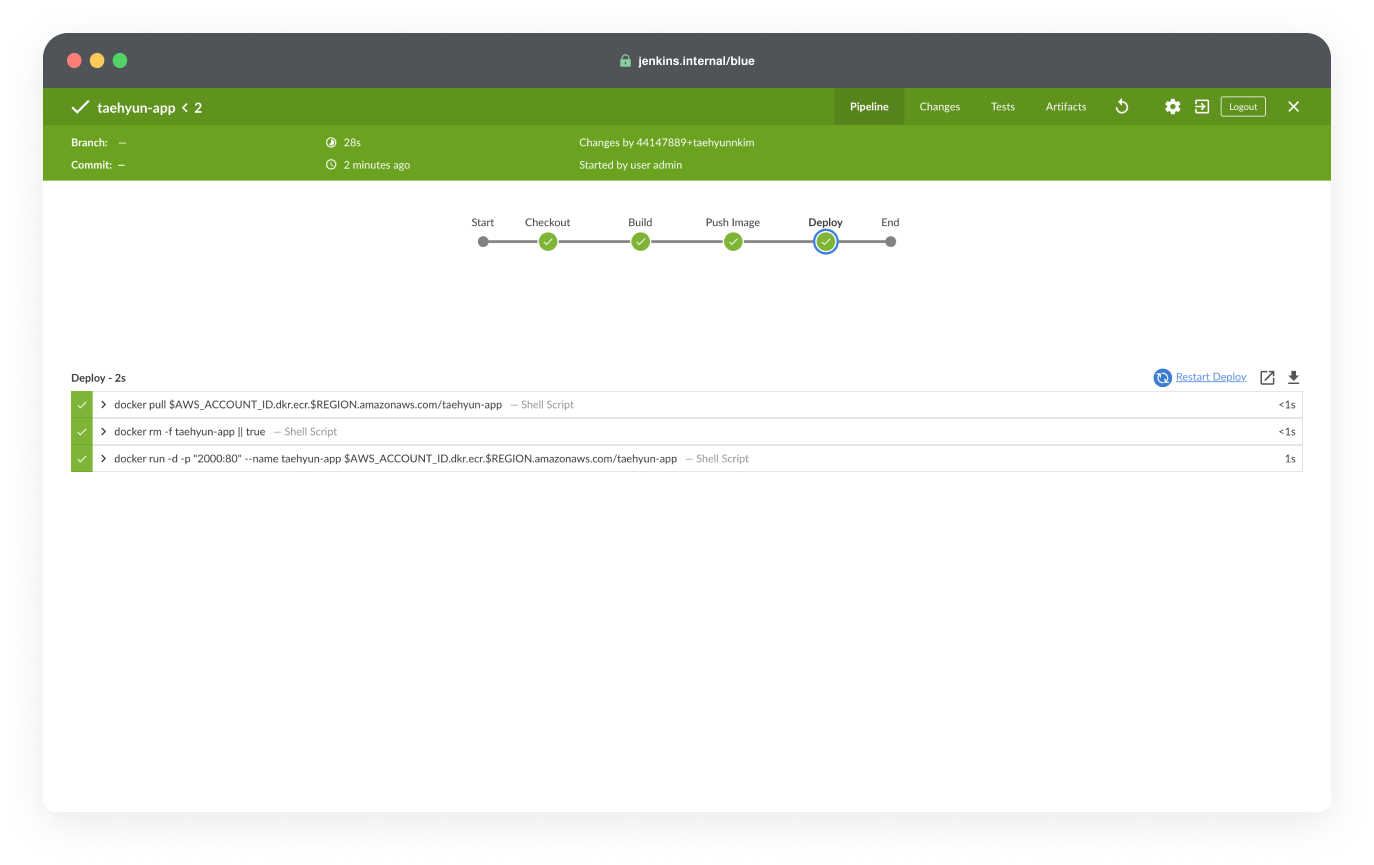Open pipeline settings gear icon
The height and width of the screenshot is (865, 1374).
point(1172,107)
